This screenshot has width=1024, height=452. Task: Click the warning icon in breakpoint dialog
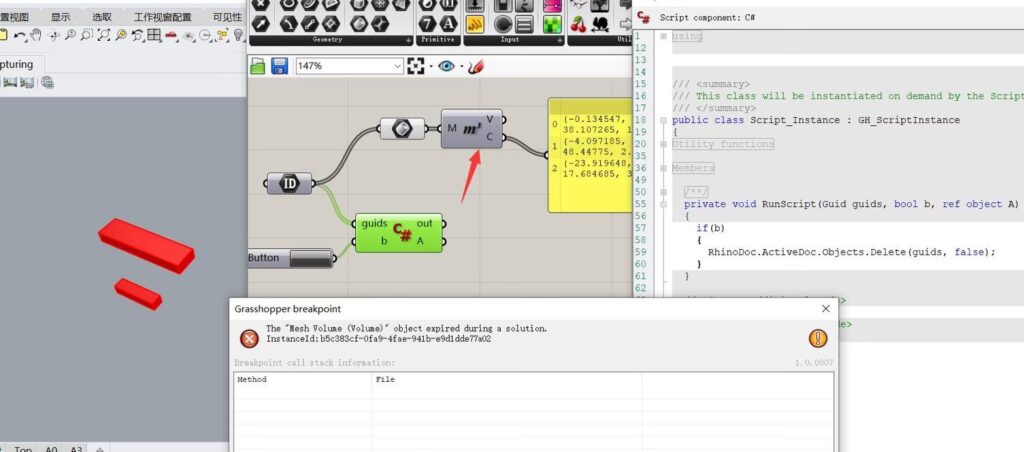817,338
